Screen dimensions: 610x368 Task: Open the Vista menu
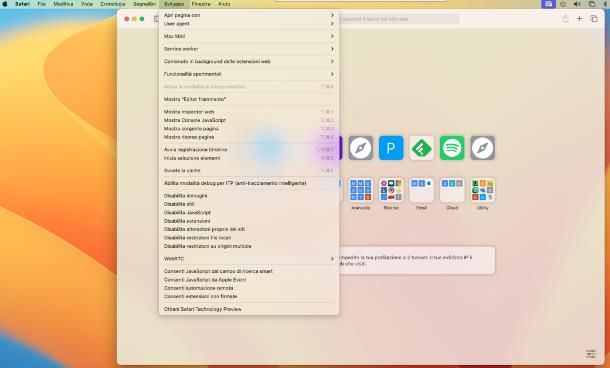(87, 4)
